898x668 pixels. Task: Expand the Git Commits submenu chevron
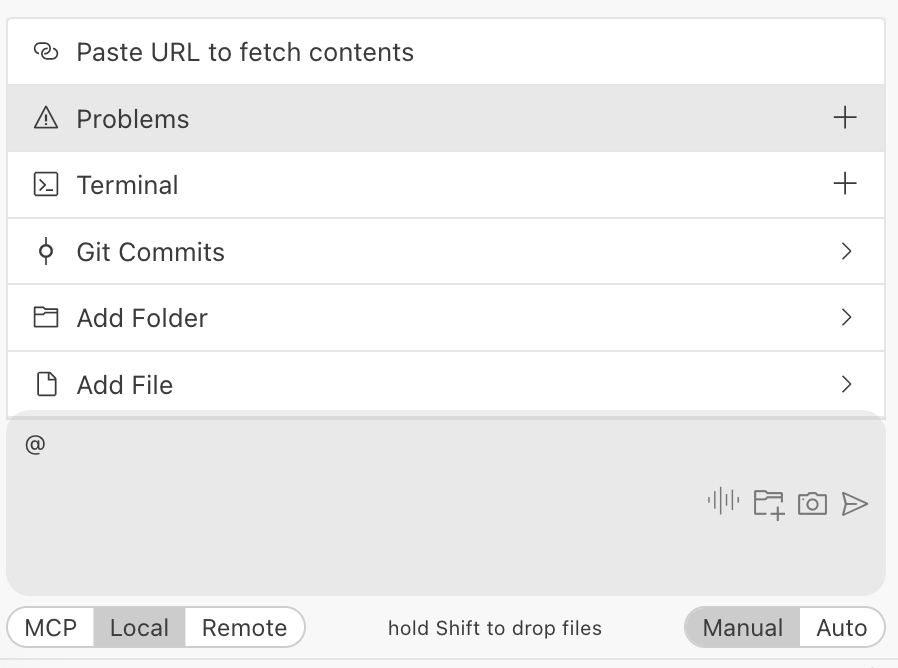tap(846, 251)
